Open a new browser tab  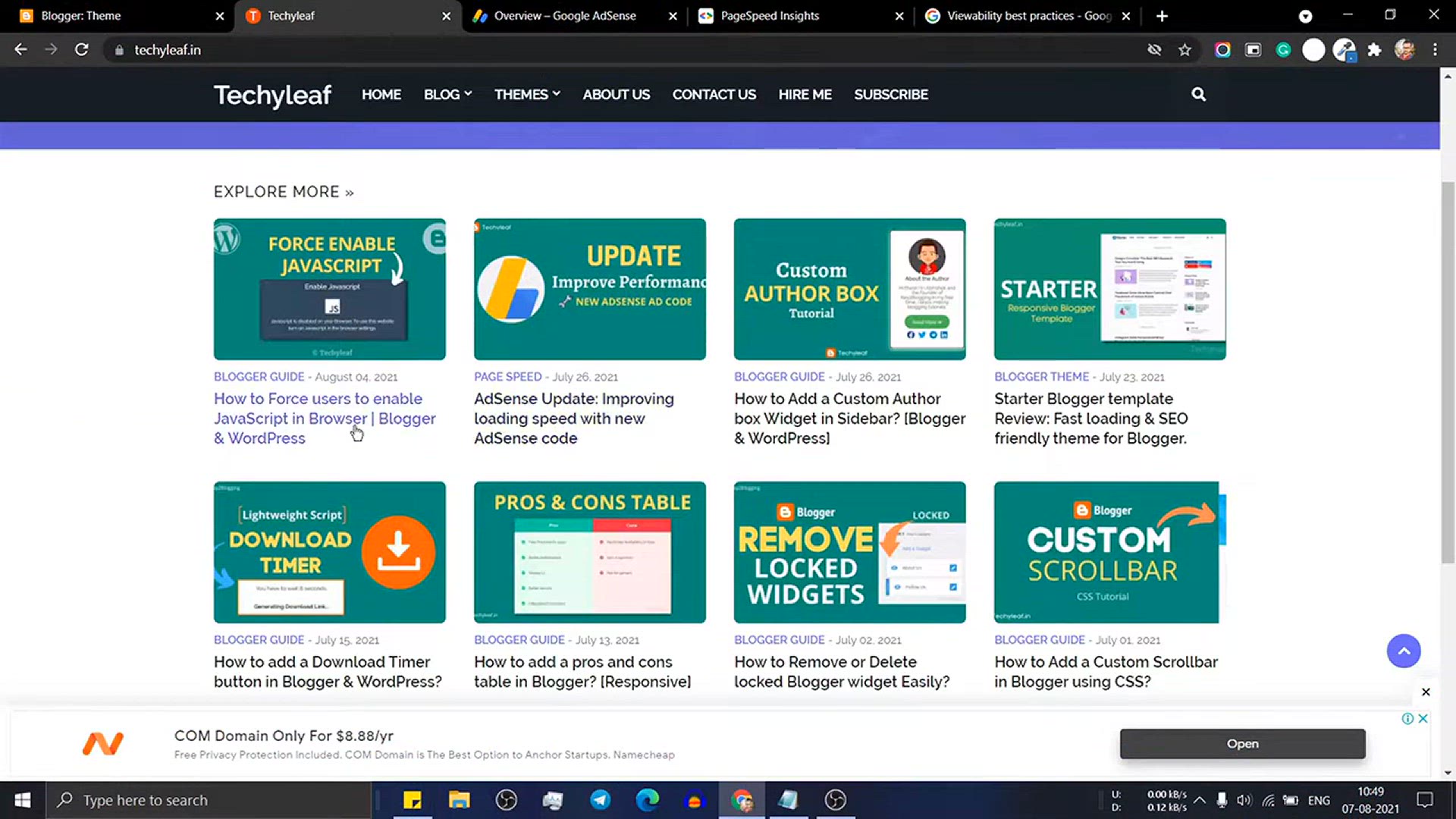pyautogui.click(x=1162, y=16)
